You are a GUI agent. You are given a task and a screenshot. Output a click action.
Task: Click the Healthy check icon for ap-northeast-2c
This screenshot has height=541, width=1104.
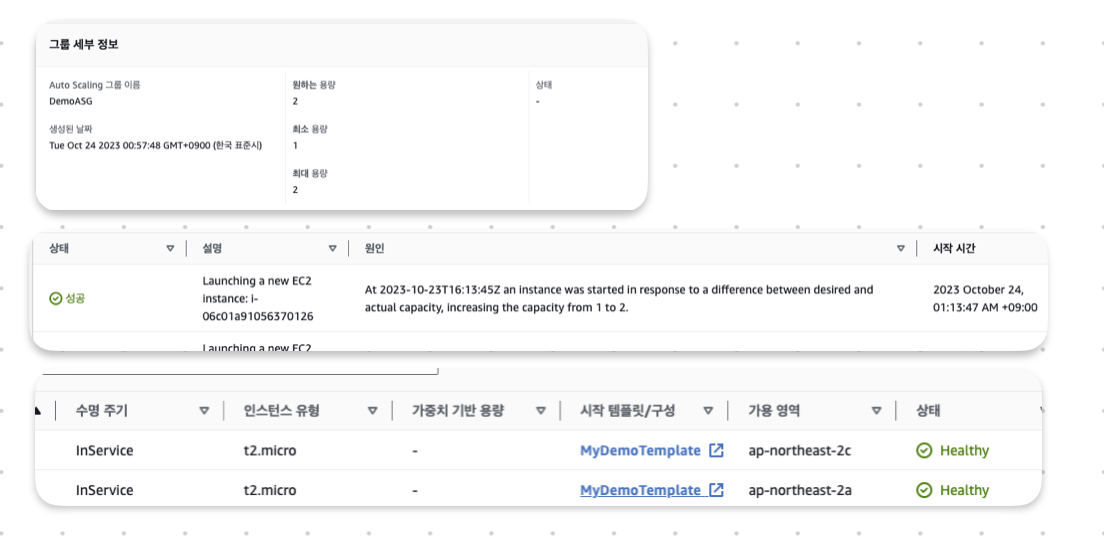pyautogui.click(x=924, y=450)
